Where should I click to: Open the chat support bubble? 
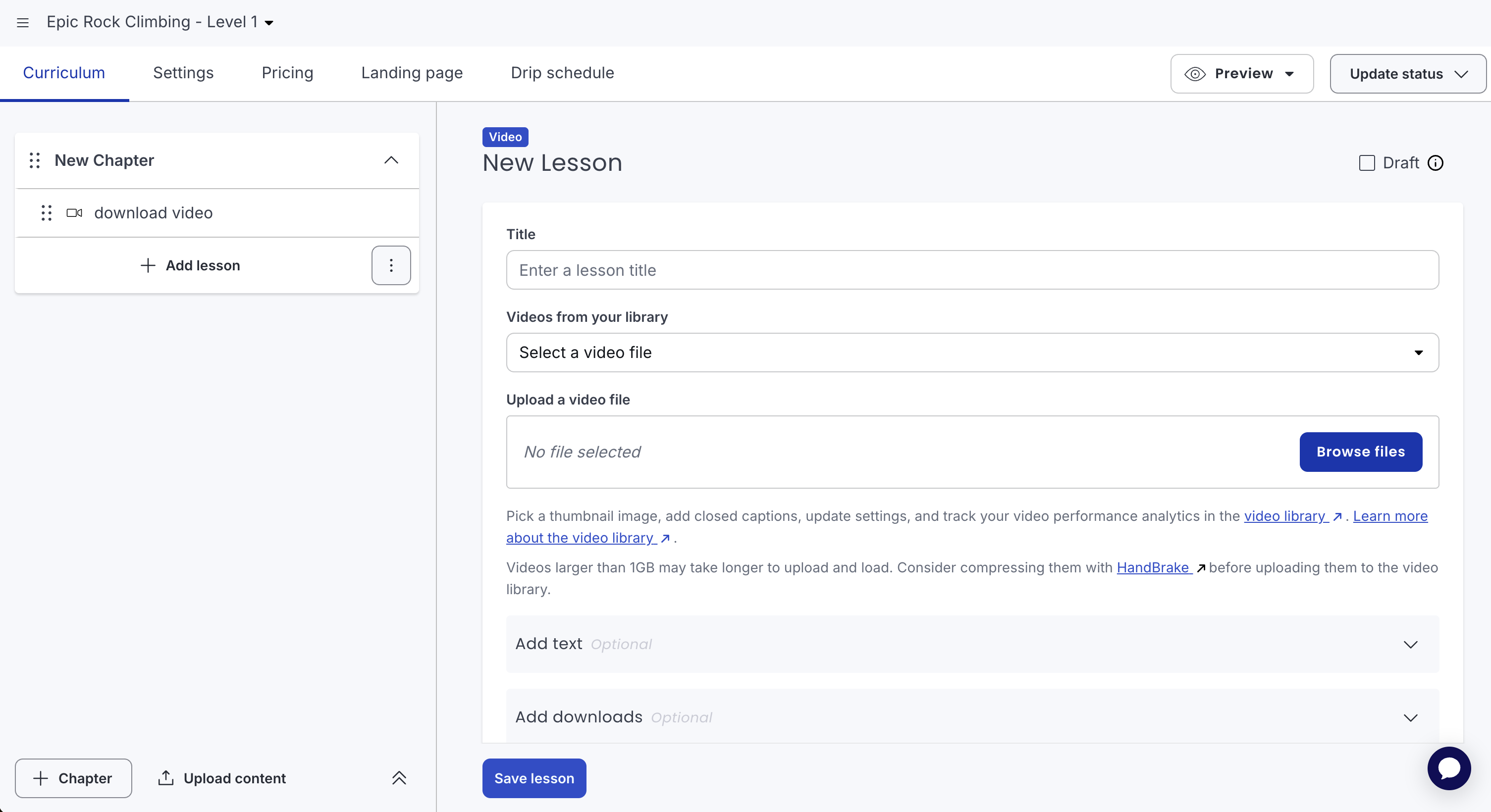(1448, 768)
